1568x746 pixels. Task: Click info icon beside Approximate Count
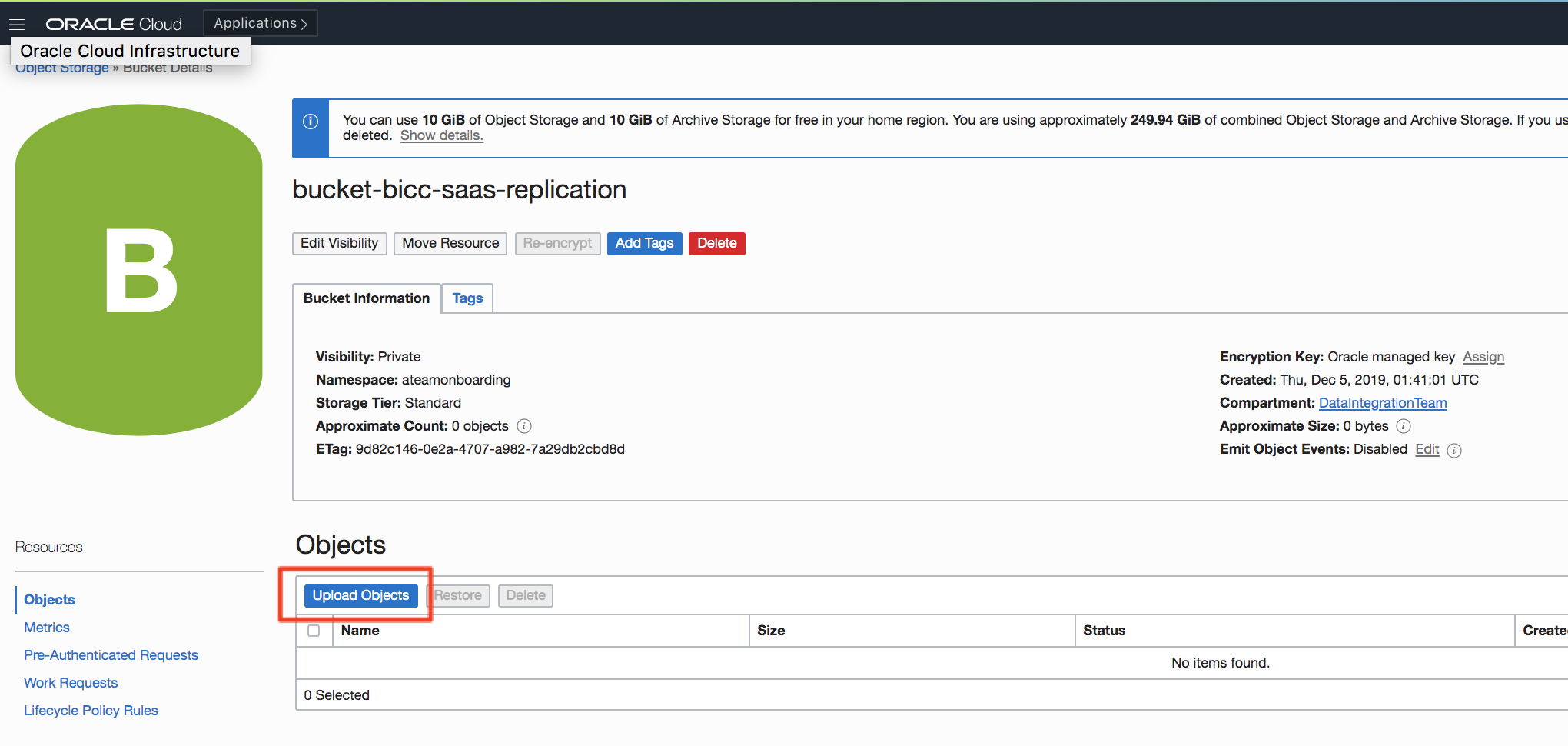coord(524,426)
